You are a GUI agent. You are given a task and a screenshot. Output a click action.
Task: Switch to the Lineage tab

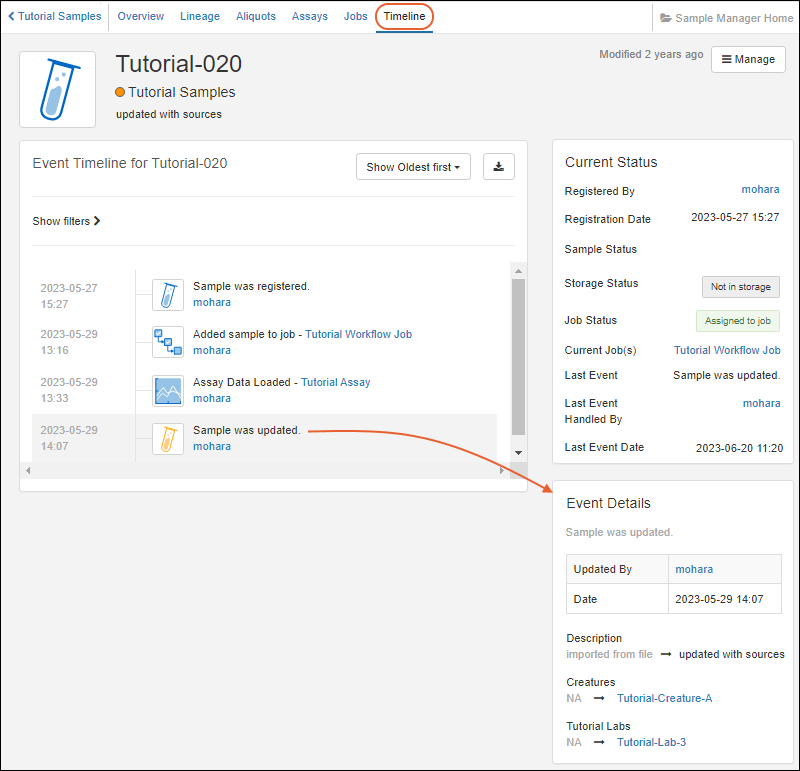[x=200, y=17]
